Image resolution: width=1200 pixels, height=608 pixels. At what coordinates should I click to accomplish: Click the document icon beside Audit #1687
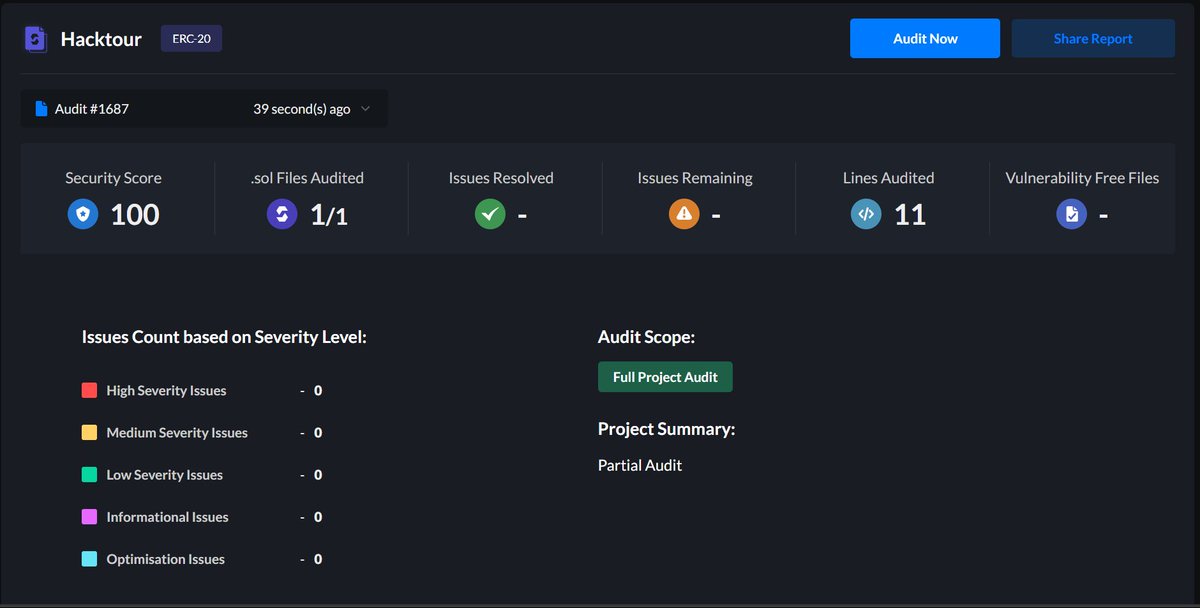(41, 108)
